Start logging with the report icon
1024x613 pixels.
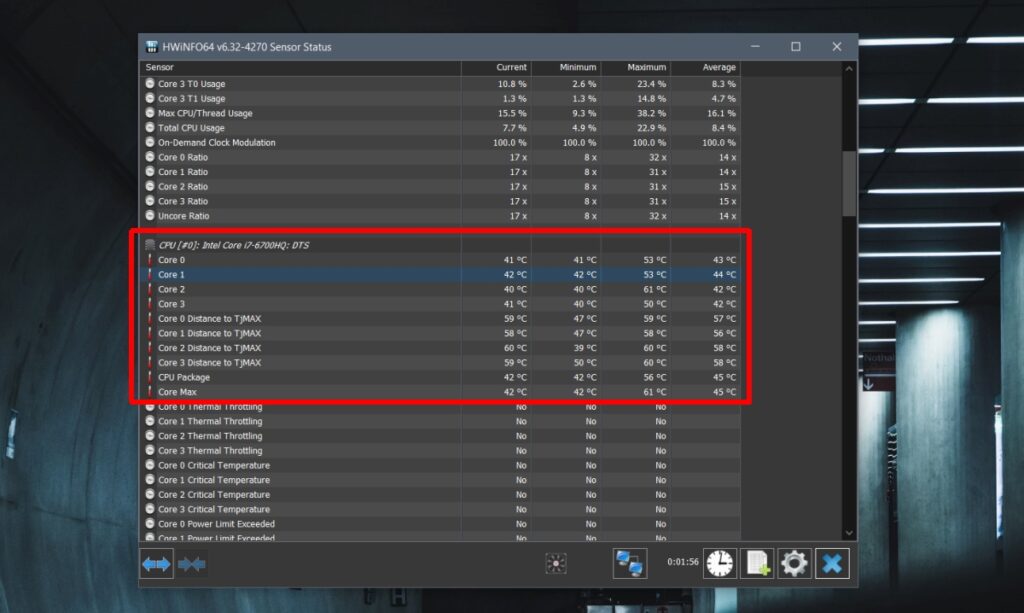coord(757,563)
